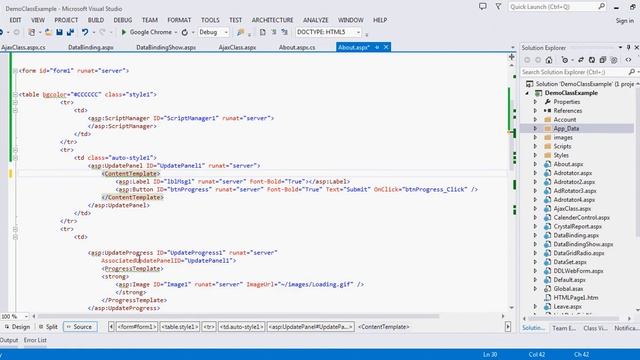Switch to the AjaxClass.aspx.cs tab
This screenshot has width=640, height=360.
pyautogui.click(x=23, y=47)
